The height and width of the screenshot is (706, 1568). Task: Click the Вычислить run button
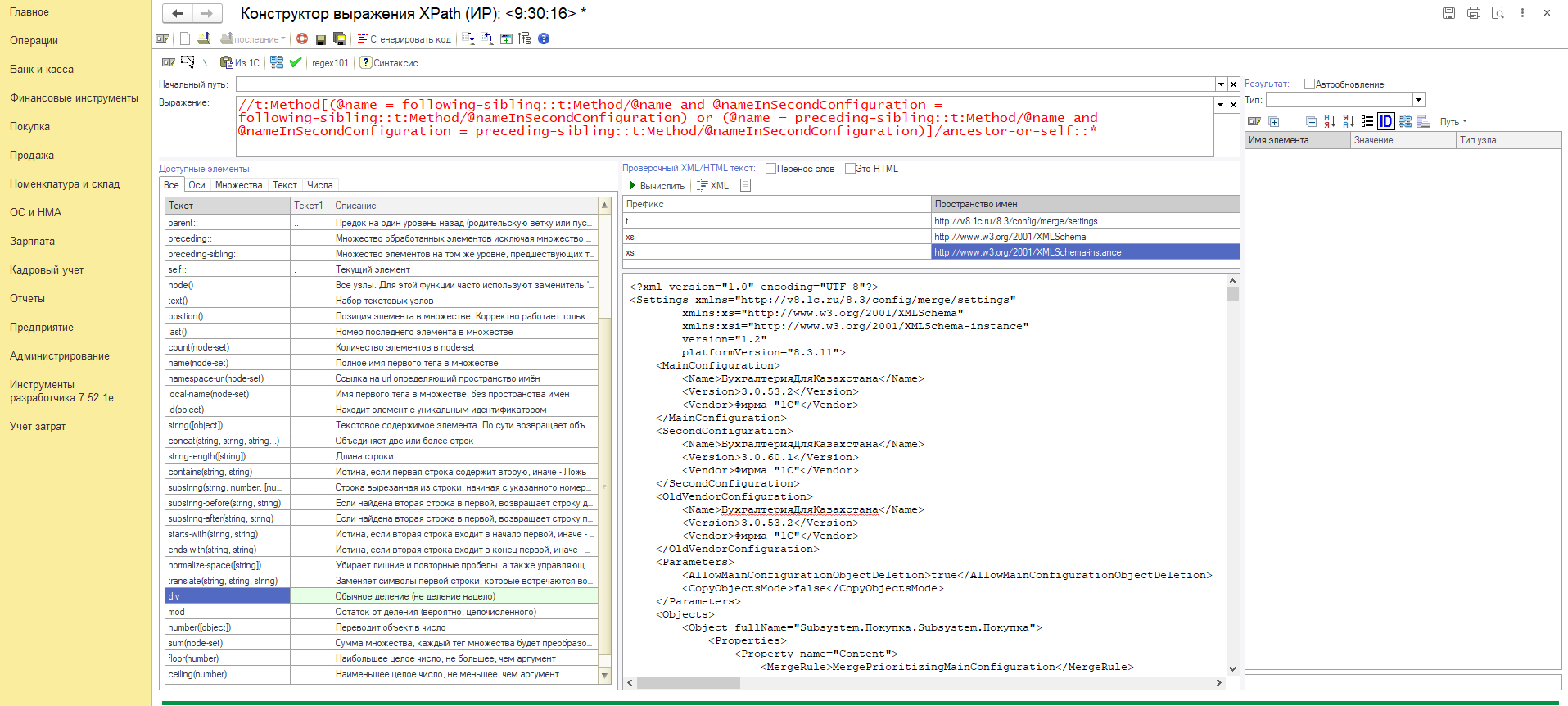[656, 185]
